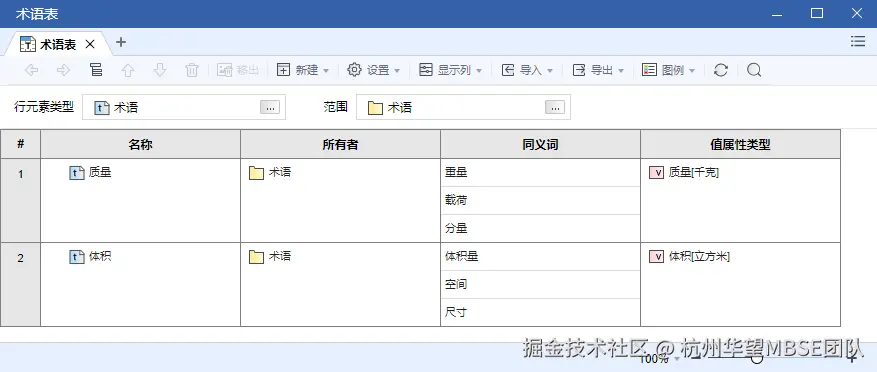This screenshot has height=372, width=877.
Task: Click the 导入 import icon
Action: tap(508, 70)
